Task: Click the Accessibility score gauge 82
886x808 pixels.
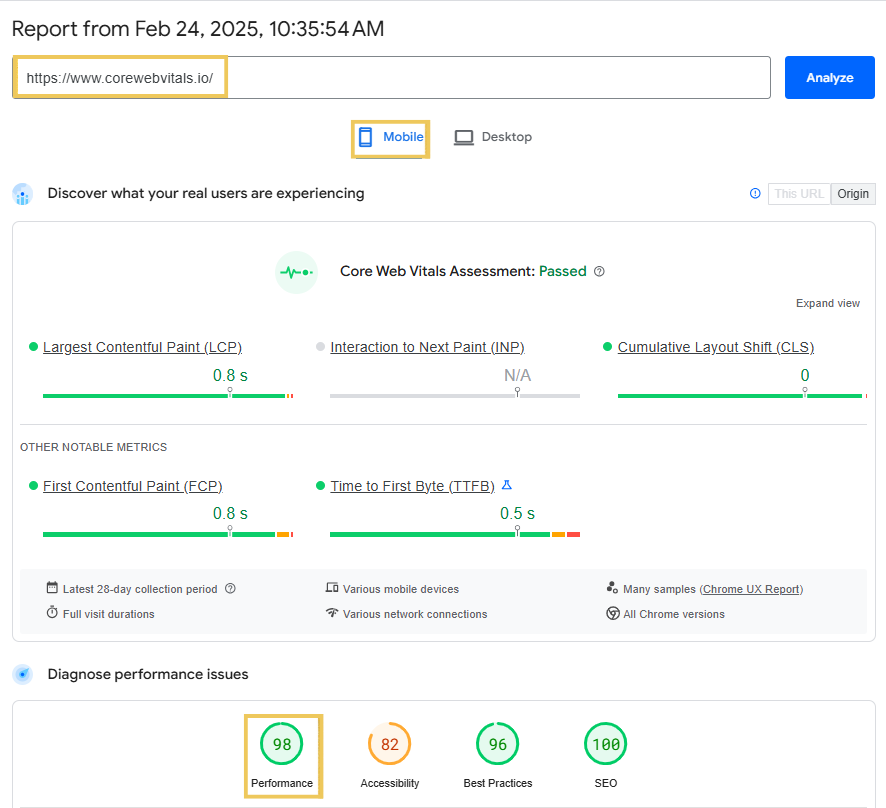Action: [x=389, y=744]
